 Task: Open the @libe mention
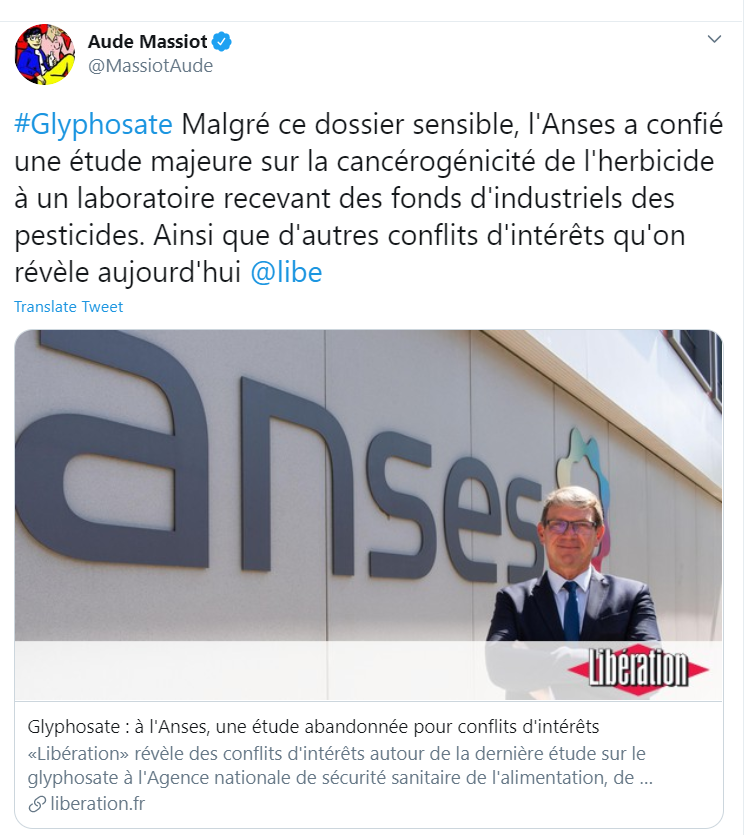click(x=286, y=273)
